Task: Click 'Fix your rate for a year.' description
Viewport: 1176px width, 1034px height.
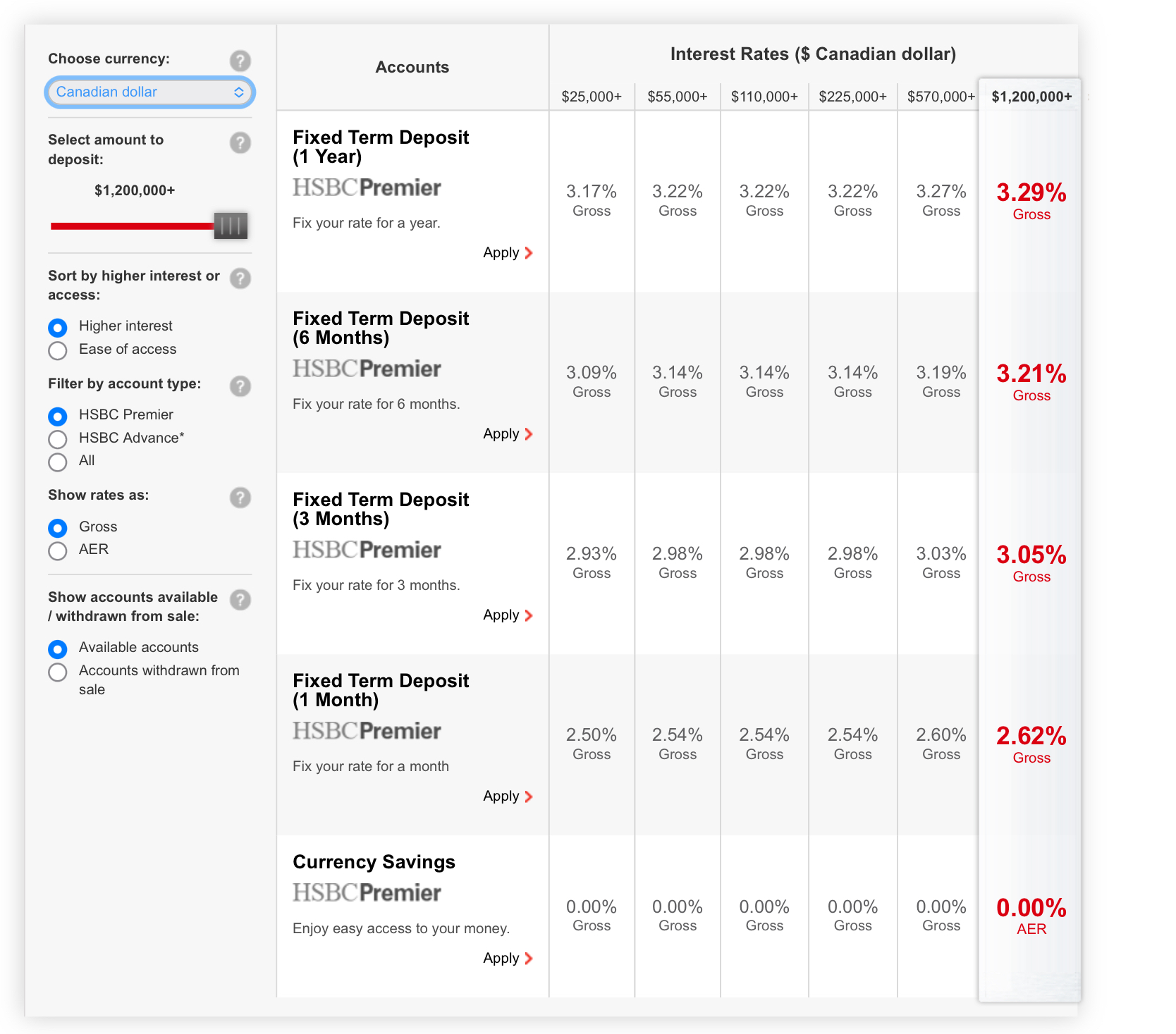Action: 367,223
